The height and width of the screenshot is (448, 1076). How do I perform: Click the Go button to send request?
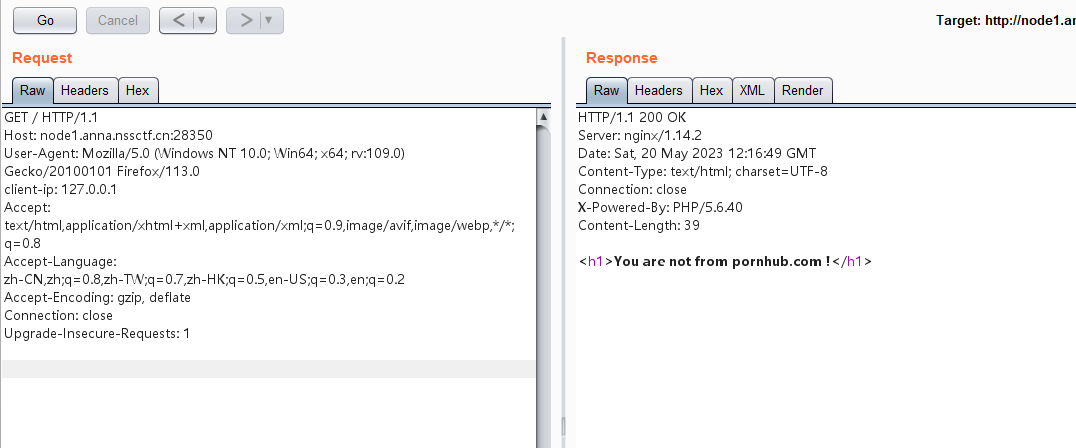[x=45, y=20]
